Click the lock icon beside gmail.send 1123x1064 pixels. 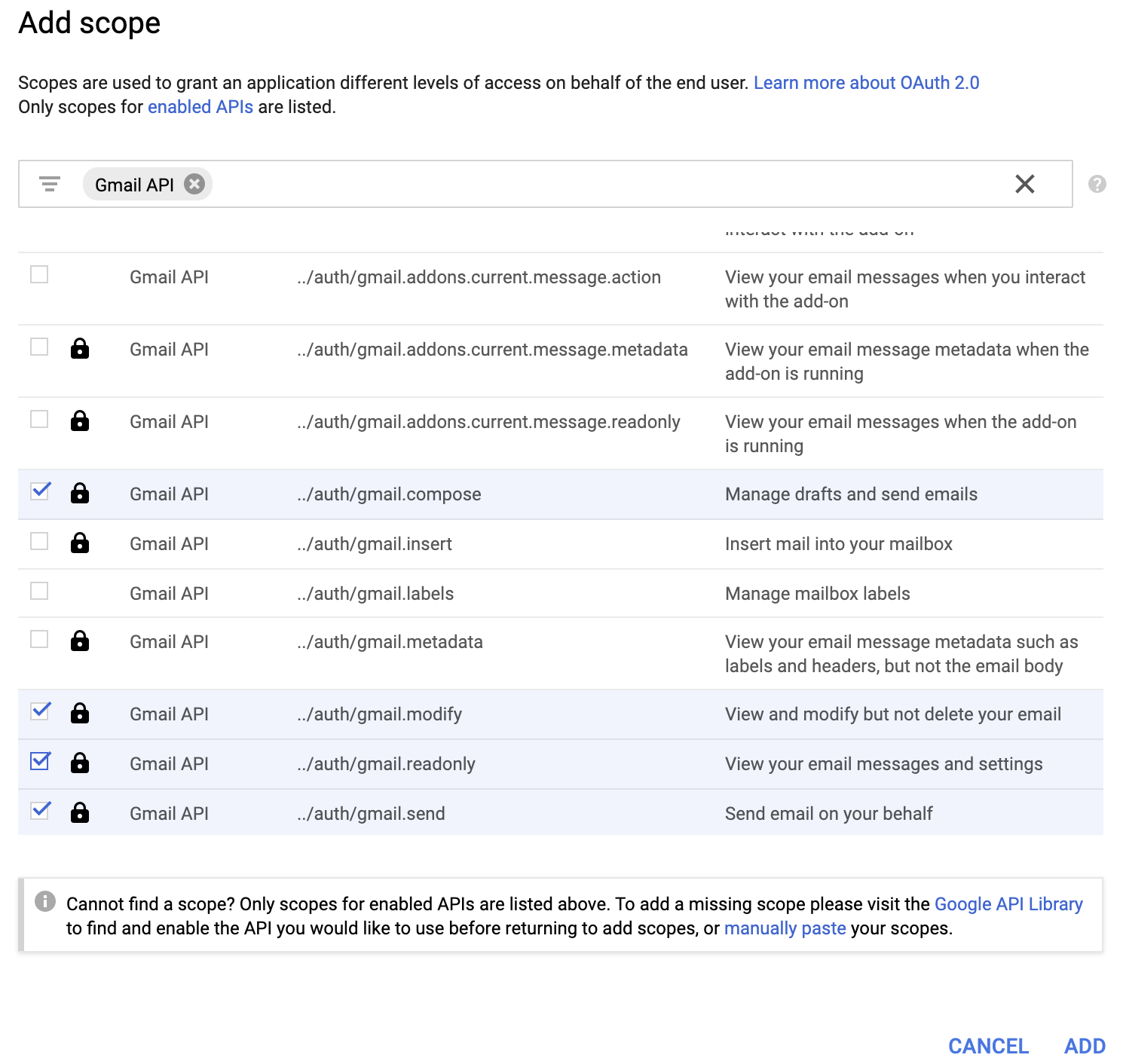click(x=80, y=813)
